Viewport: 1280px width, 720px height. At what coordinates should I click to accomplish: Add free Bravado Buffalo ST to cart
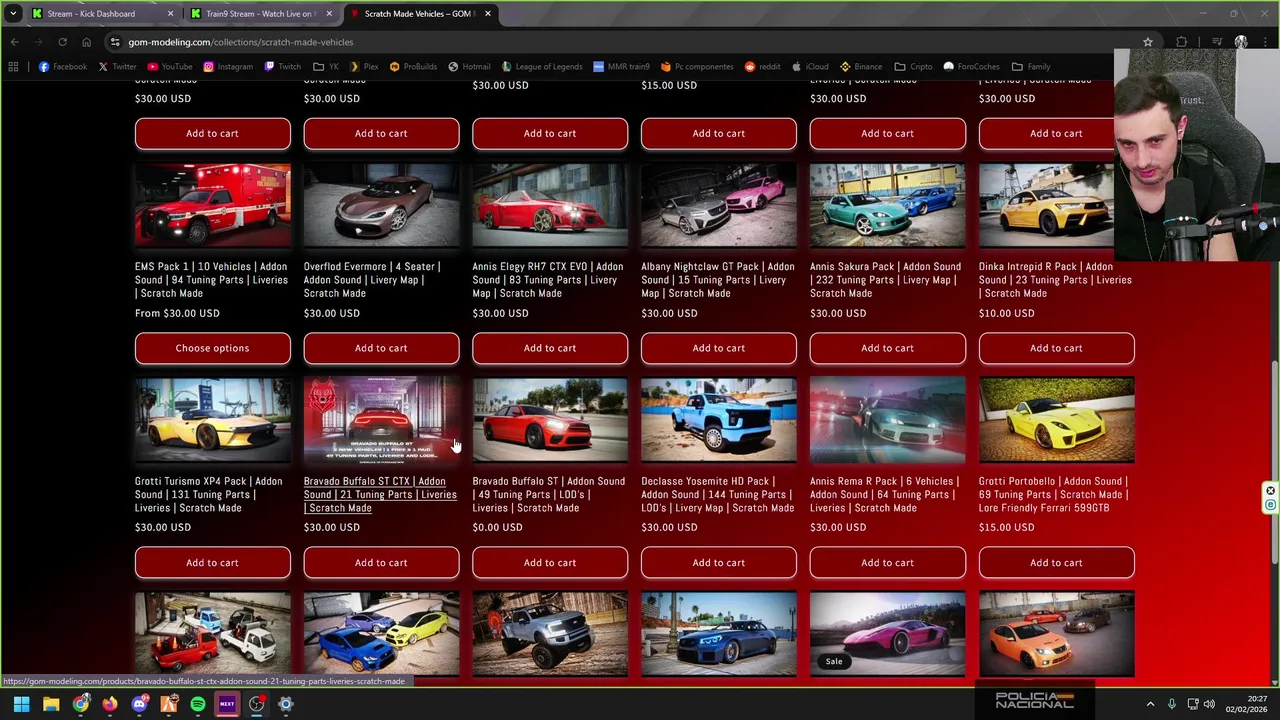pyautogui.click(x=550, y=563)
